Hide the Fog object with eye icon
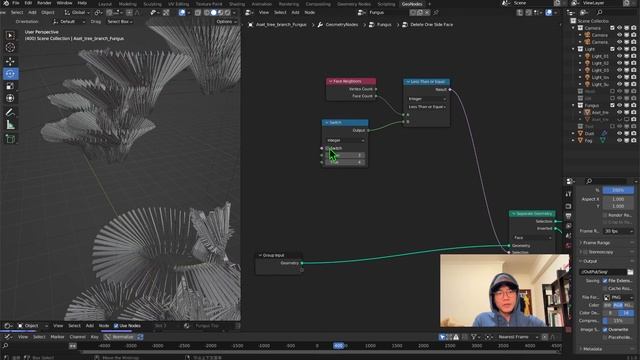Viewport: 640px width, 360px height. 619,140
